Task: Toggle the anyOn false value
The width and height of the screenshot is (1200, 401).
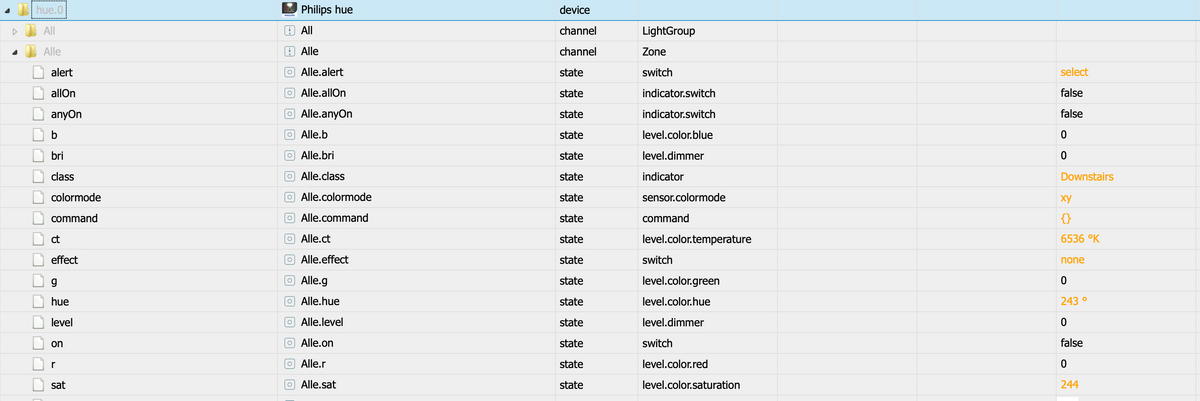Action: [x=1072, y=114]
